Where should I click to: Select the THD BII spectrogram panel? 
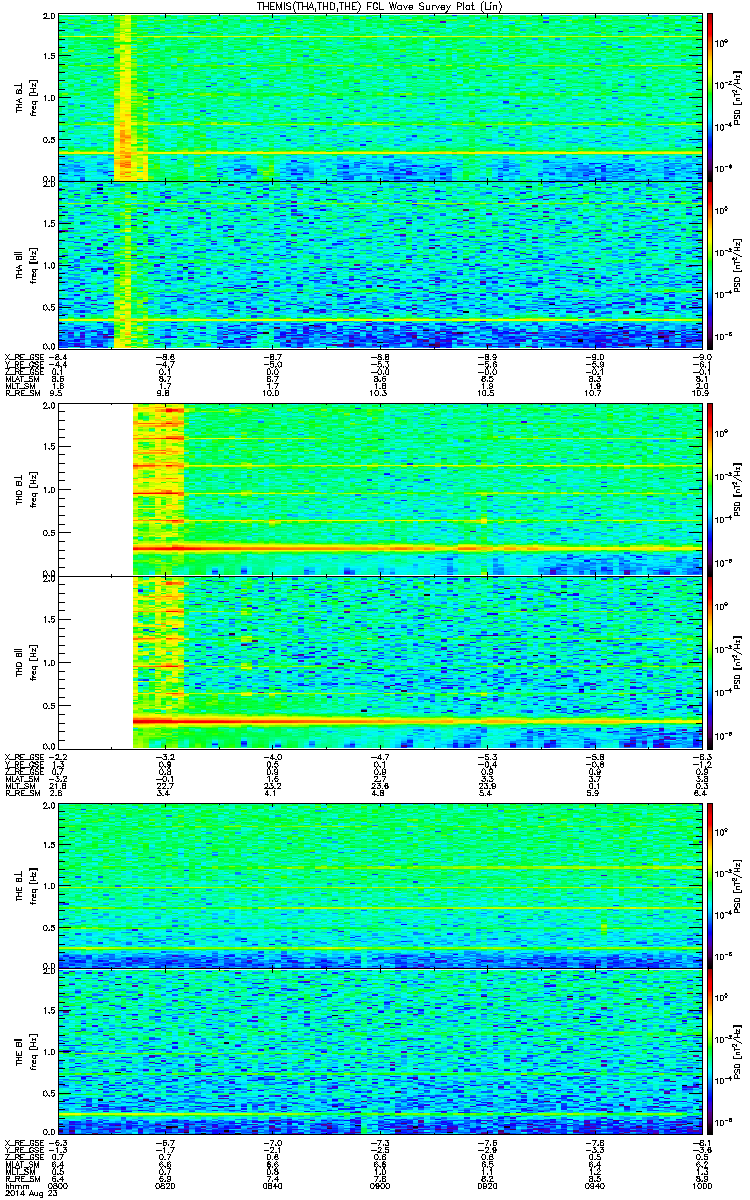(380, 662)
